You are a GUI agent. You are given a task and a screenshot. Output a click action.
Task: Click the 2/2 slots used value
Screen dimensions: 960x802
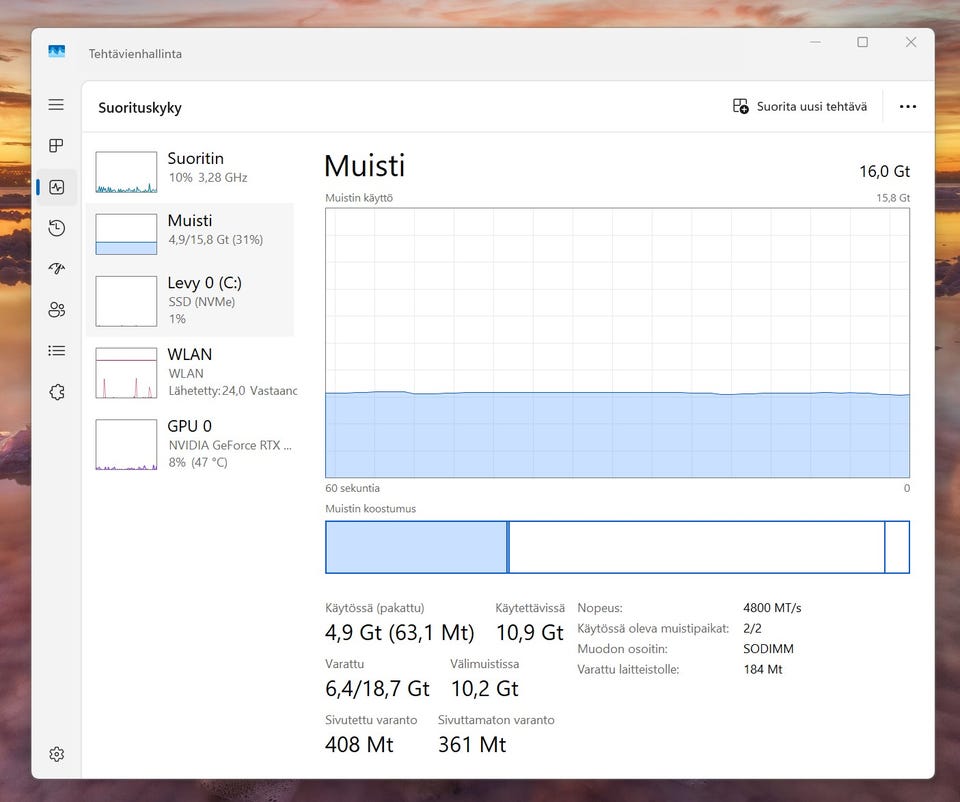pos(752,628)
